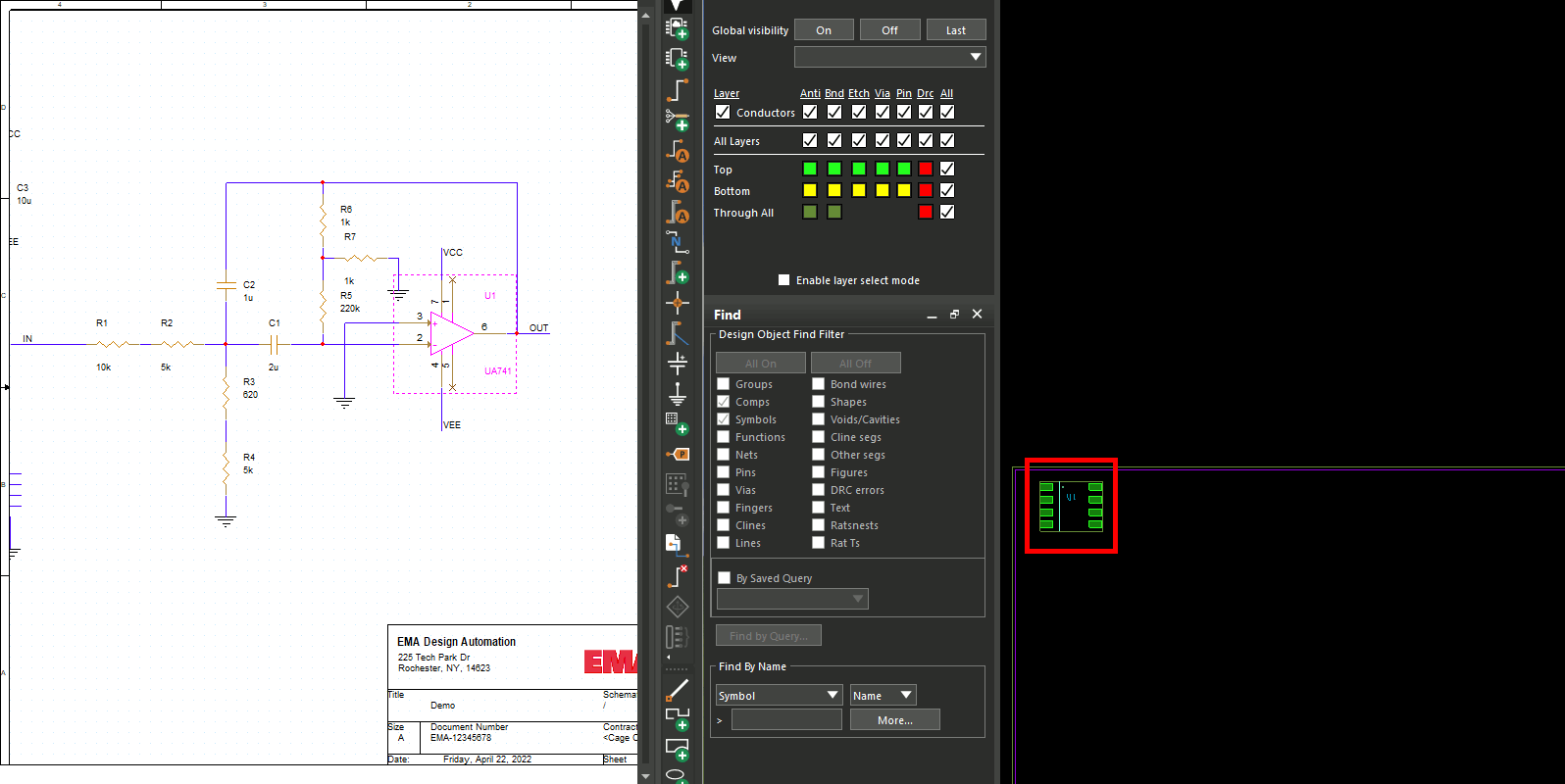Click the Top layer Drc red swatch
The width and height of the screenshot is (1565, 784).
click(926, 169)
